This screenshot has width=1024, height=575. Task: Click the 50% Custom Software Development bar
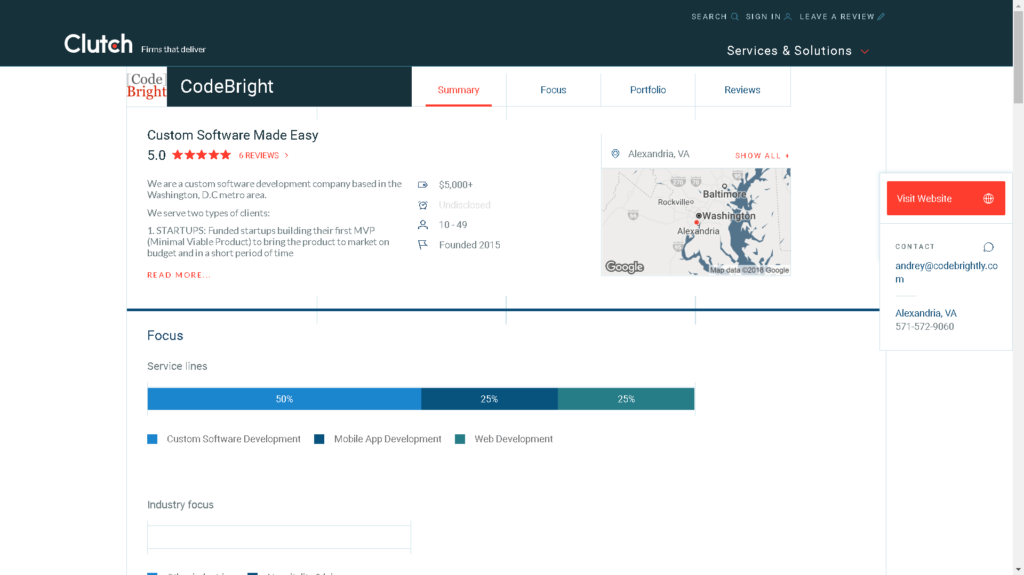point(284,399)
